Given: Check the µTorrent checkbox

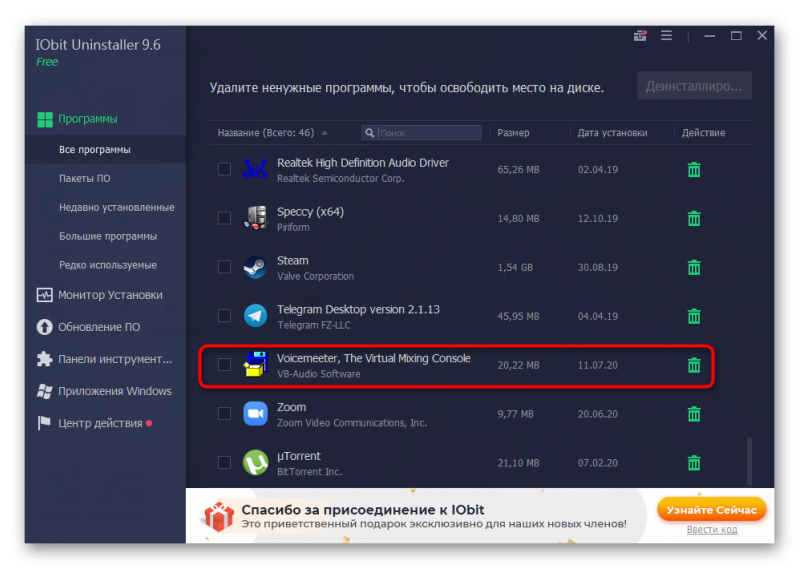Looking at the screenshot, I should point(224,462).
